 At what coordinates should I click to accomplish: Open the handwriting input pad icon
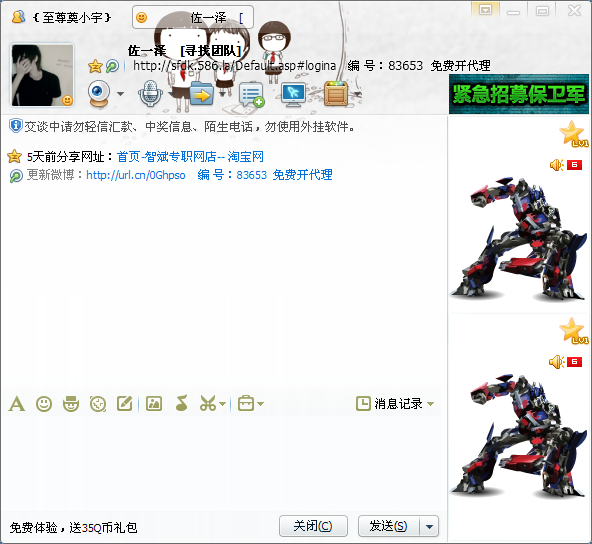pyautogui.click(x=125, y=404)
